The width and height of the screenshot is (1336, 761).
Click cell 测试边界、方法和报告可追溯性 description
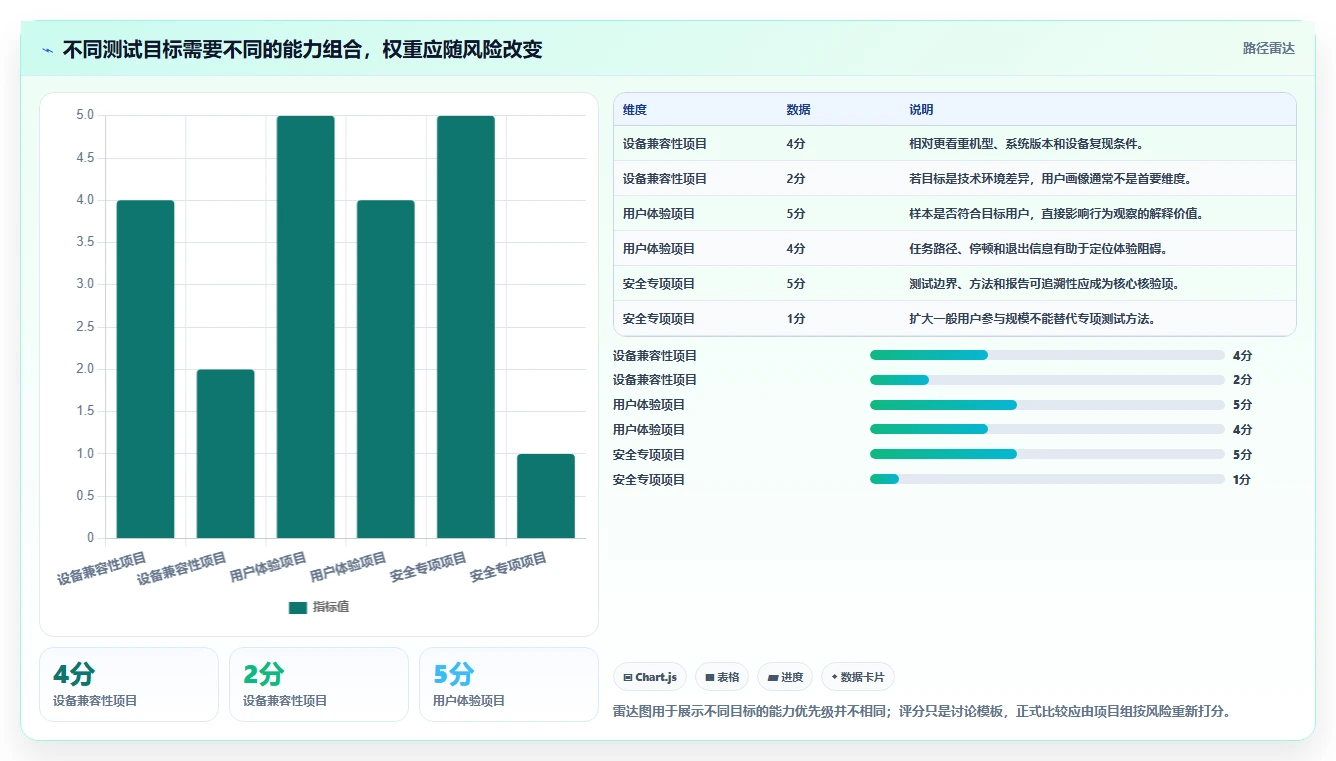pos(1044,284)
